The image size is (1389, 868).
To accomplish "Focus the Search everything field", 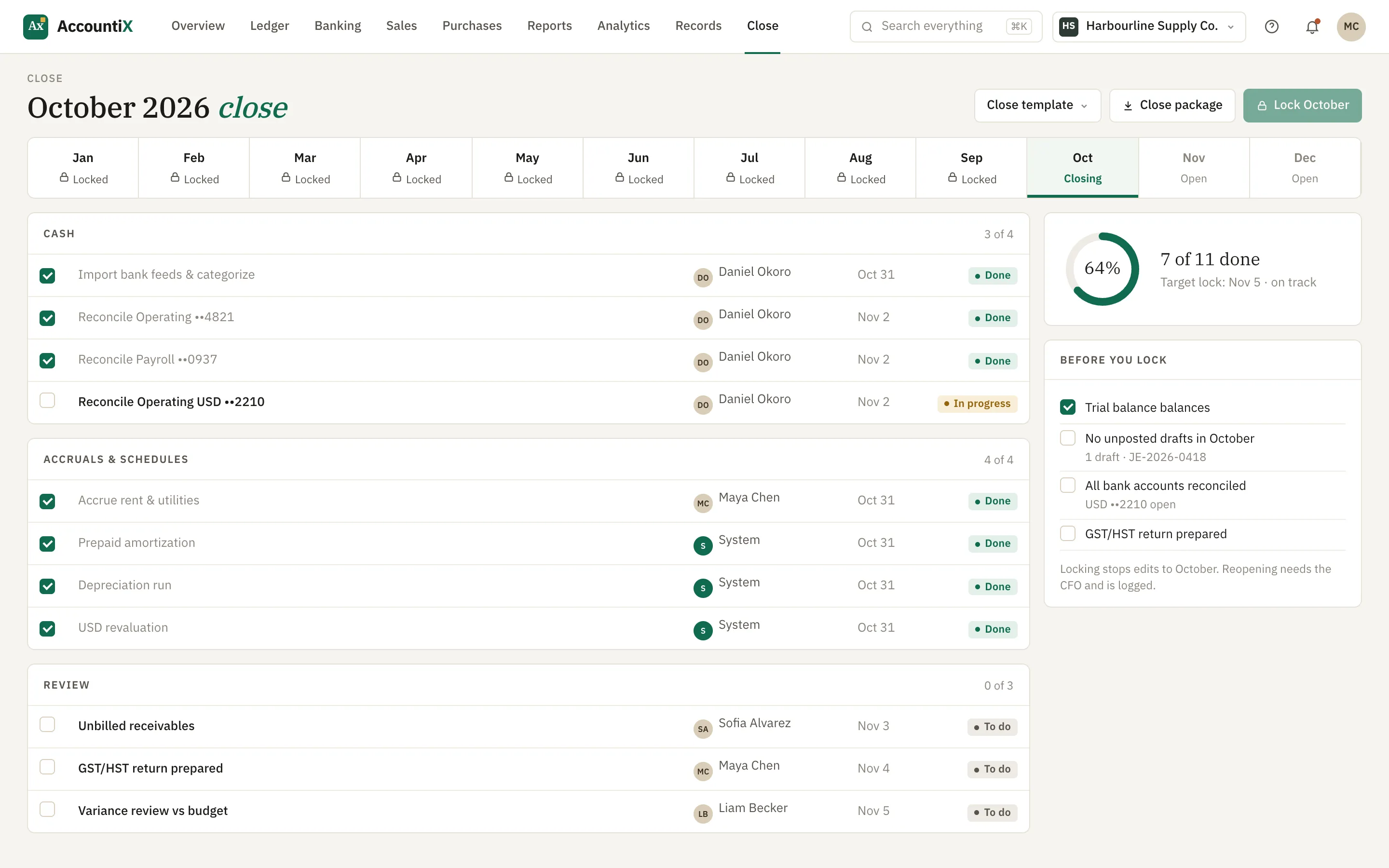I will (945, 27).
